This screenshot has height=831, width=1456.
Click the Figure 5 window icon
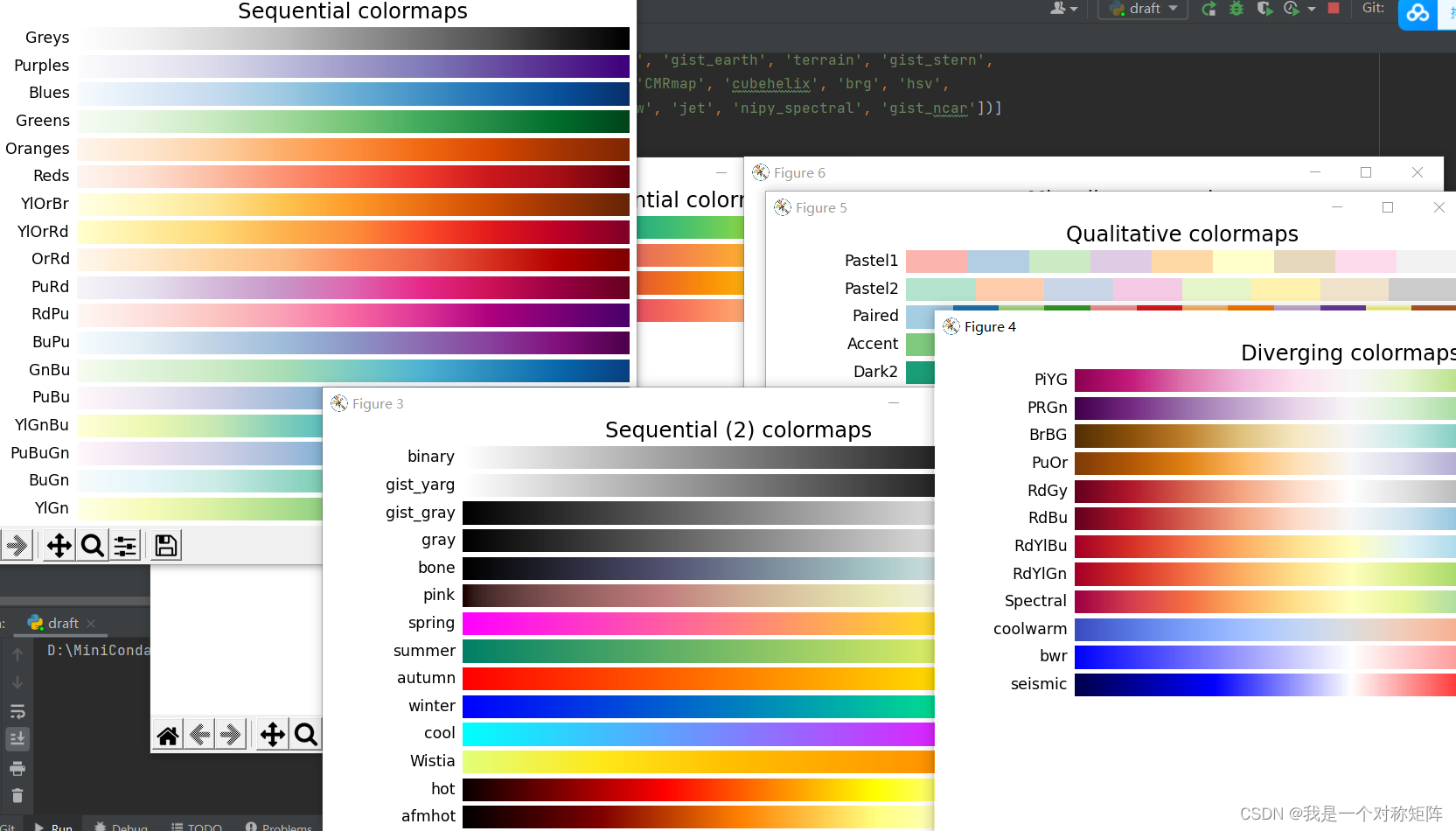783,207
